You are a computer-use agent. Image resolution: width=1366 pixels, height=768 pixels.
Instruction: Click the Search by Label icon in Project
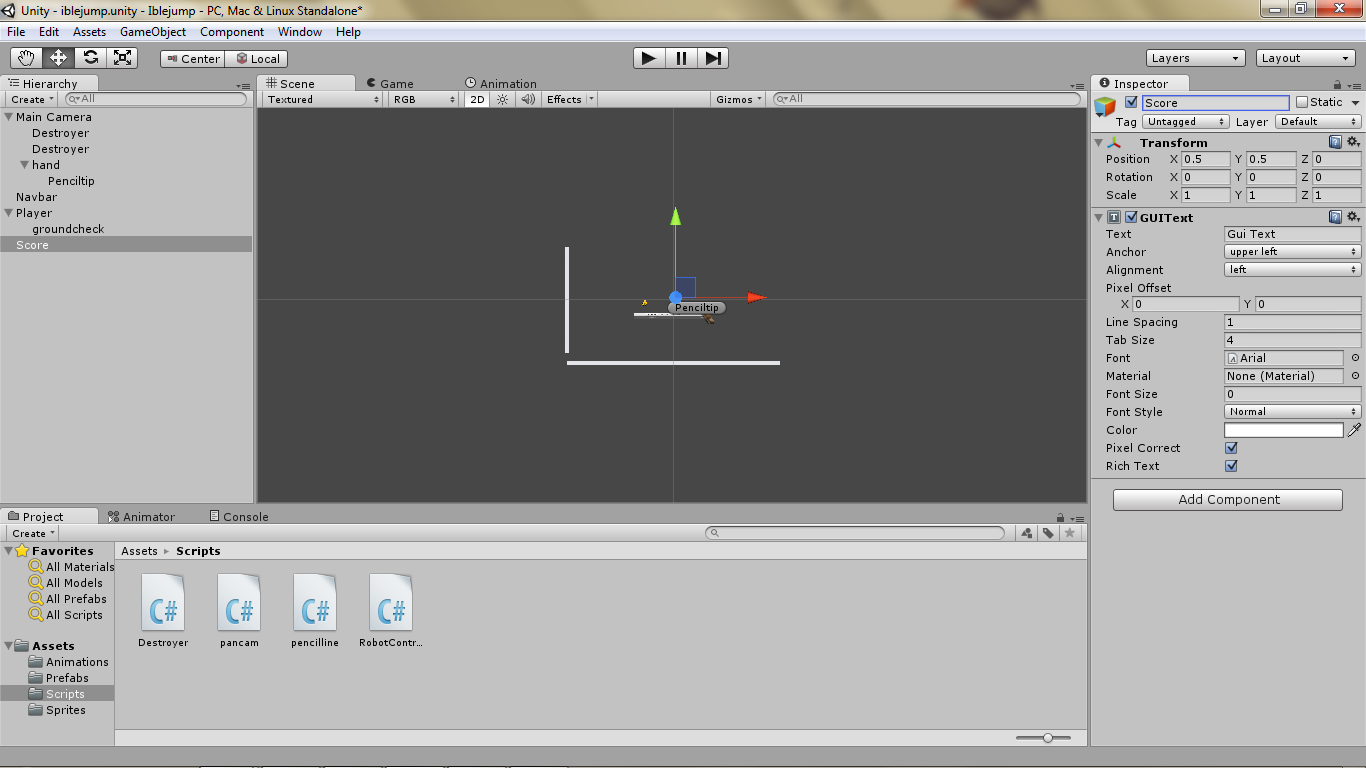[x=1048, y=533]
